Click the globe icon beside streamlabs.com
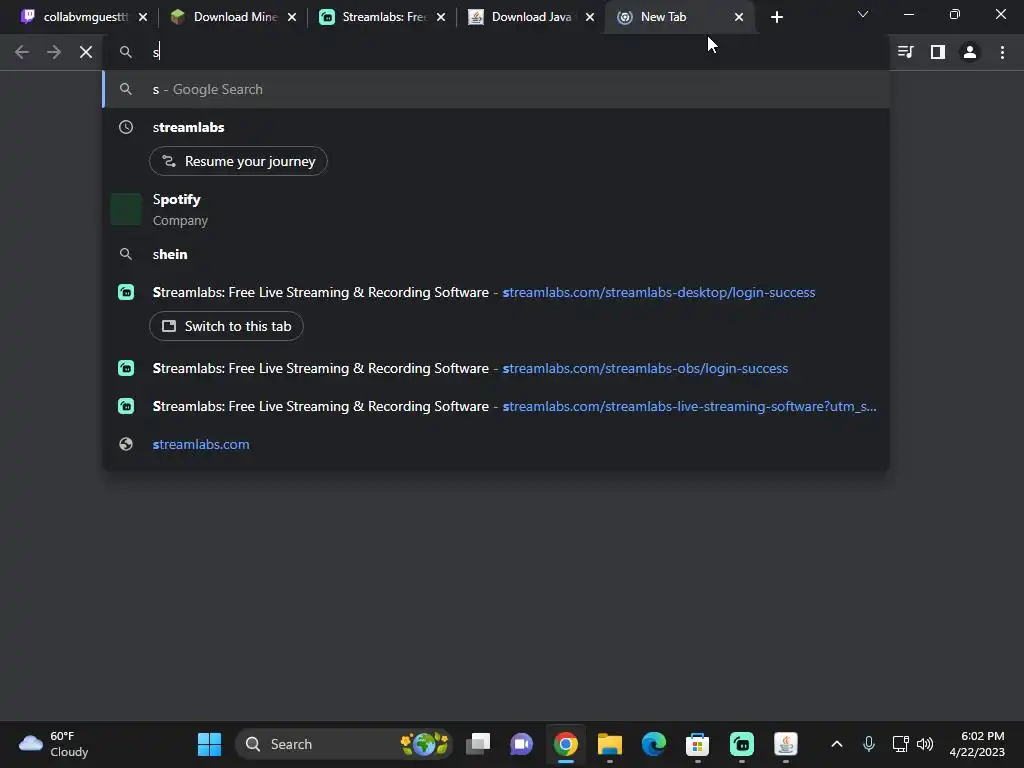Screen dimensions: 1024x768 (x=126, y=444)
